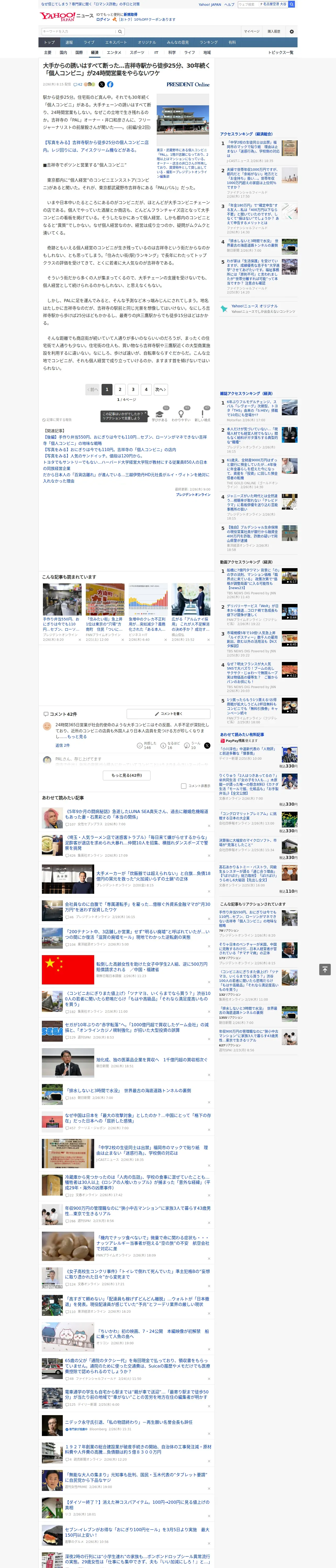Viewport: 336px width, 1568px height.
Task: Play the first video ranking thumbnail
Action: point(290,576)
